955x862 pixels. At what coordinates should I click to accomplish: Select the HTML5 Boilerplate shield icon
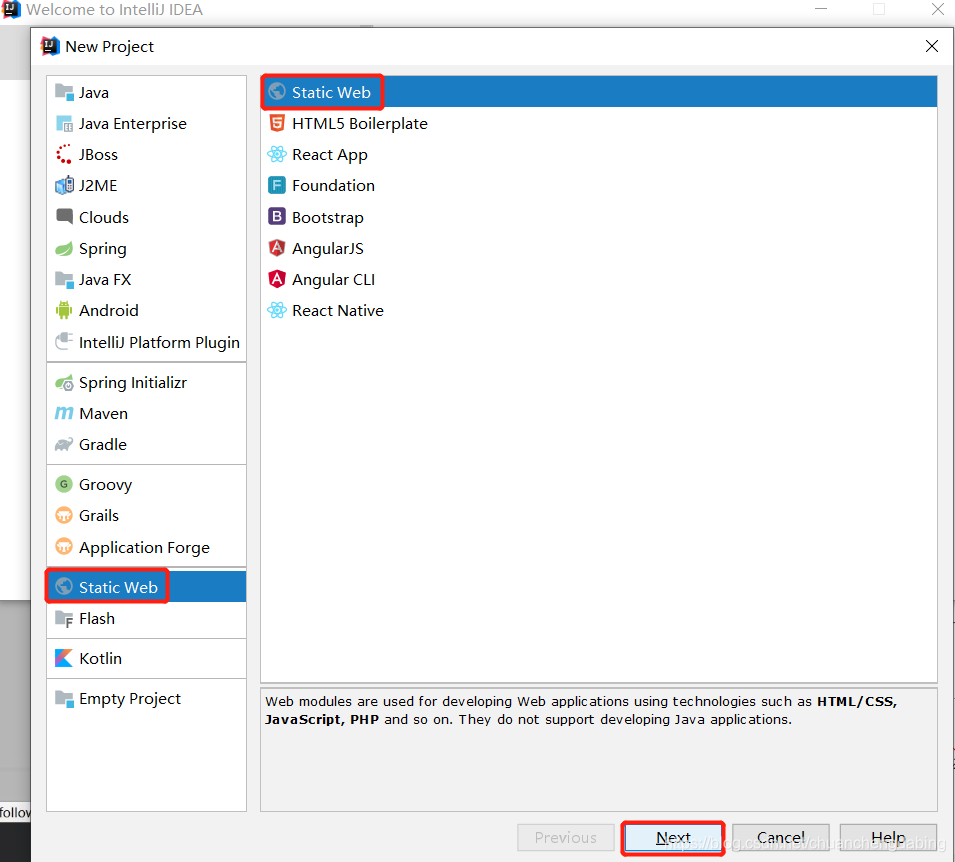click(x=277, y=123)
